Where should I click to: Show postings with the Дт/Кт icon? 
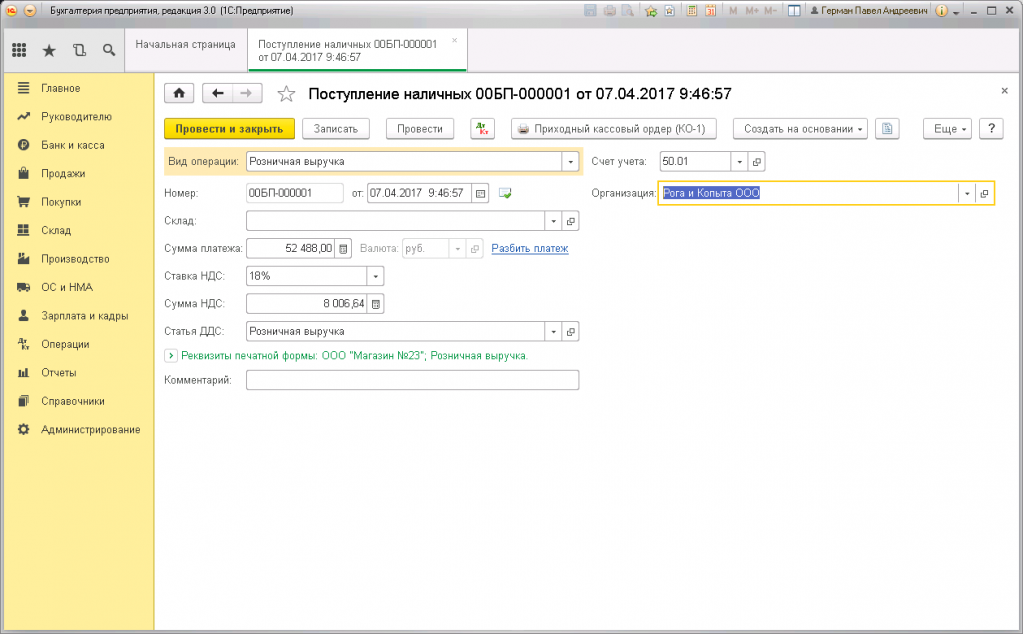pos(482,129)
